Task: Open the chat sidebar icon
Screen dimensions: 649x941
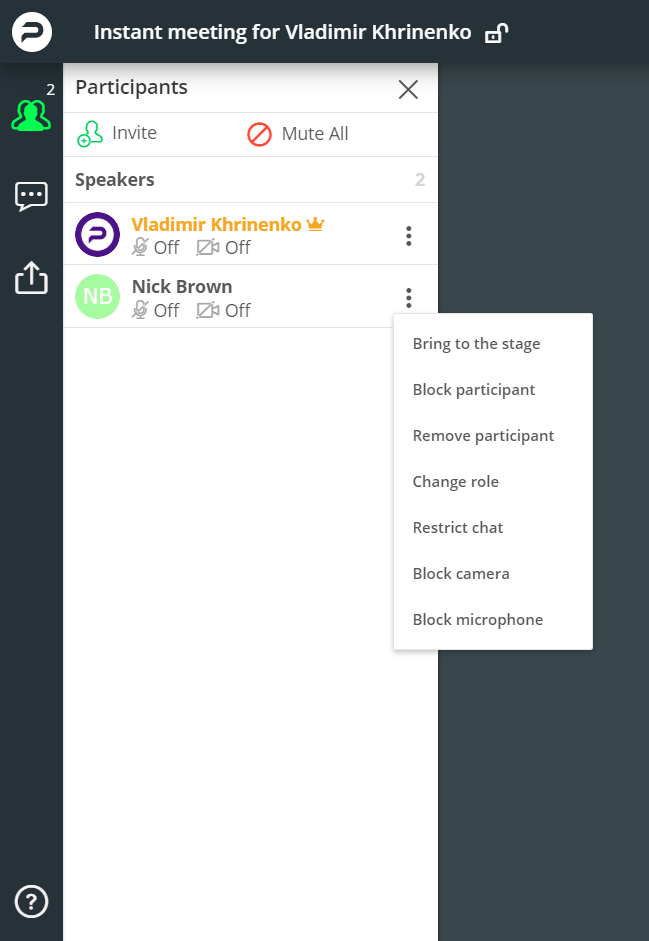Action: click(x=31, y=197)
